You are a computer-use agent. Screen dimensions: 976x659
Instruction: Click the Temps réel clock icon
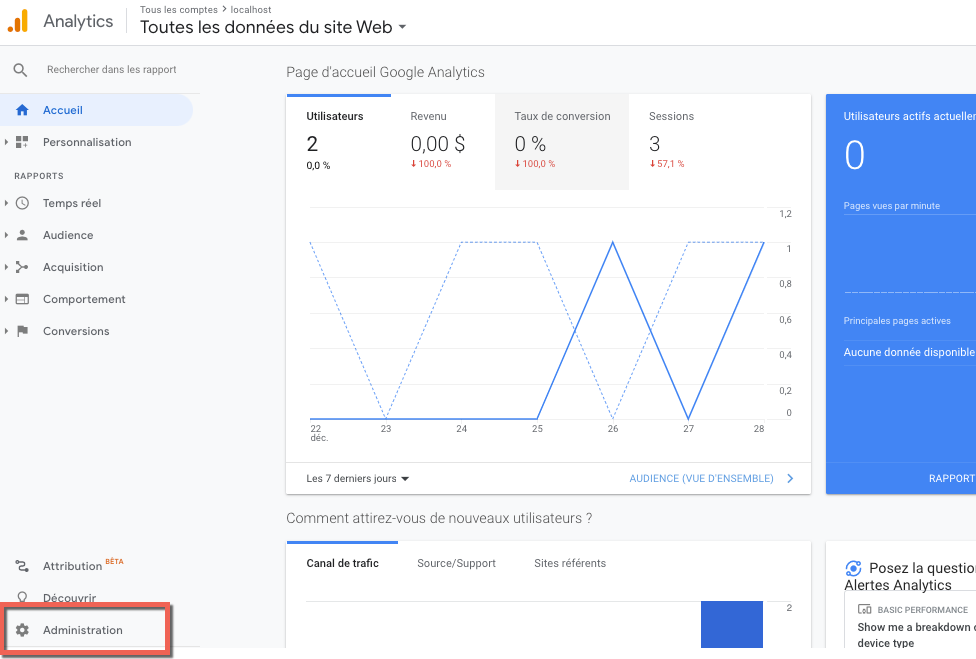(x=22, y=203)
